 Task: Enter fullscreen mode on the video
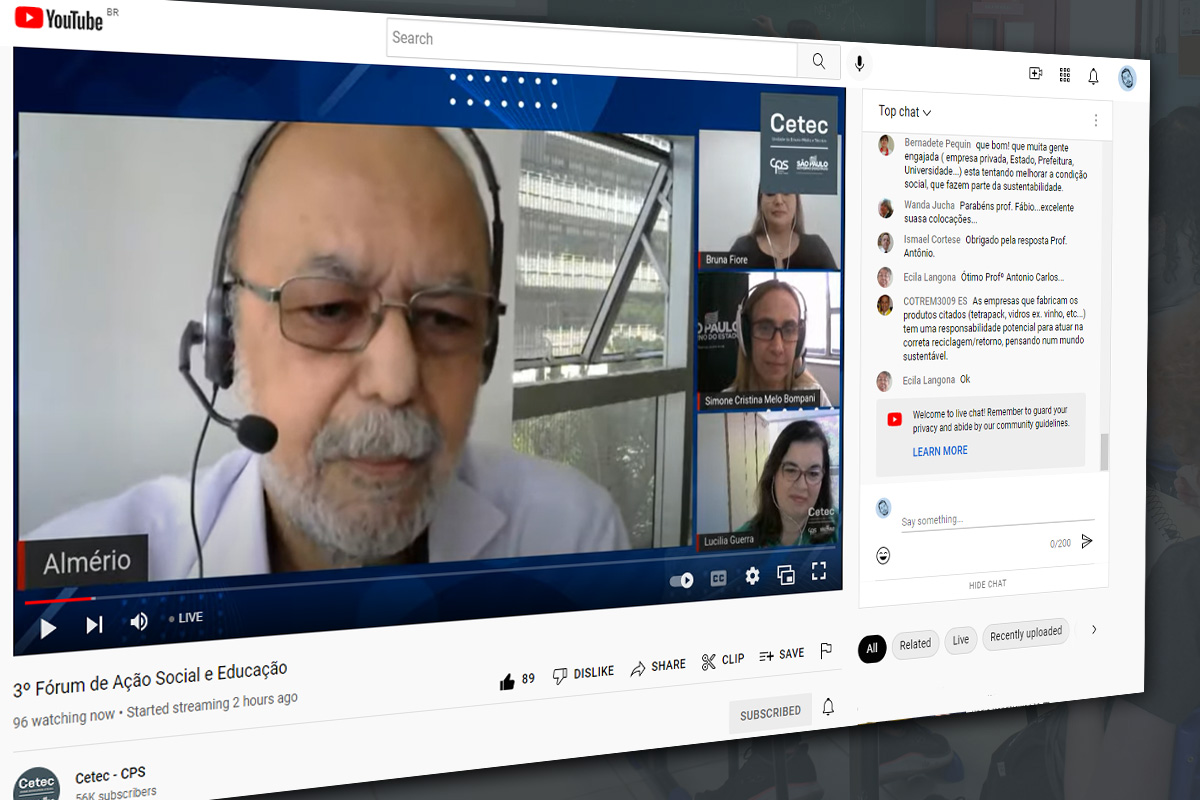pyautogui.click(x=819, y=571)
